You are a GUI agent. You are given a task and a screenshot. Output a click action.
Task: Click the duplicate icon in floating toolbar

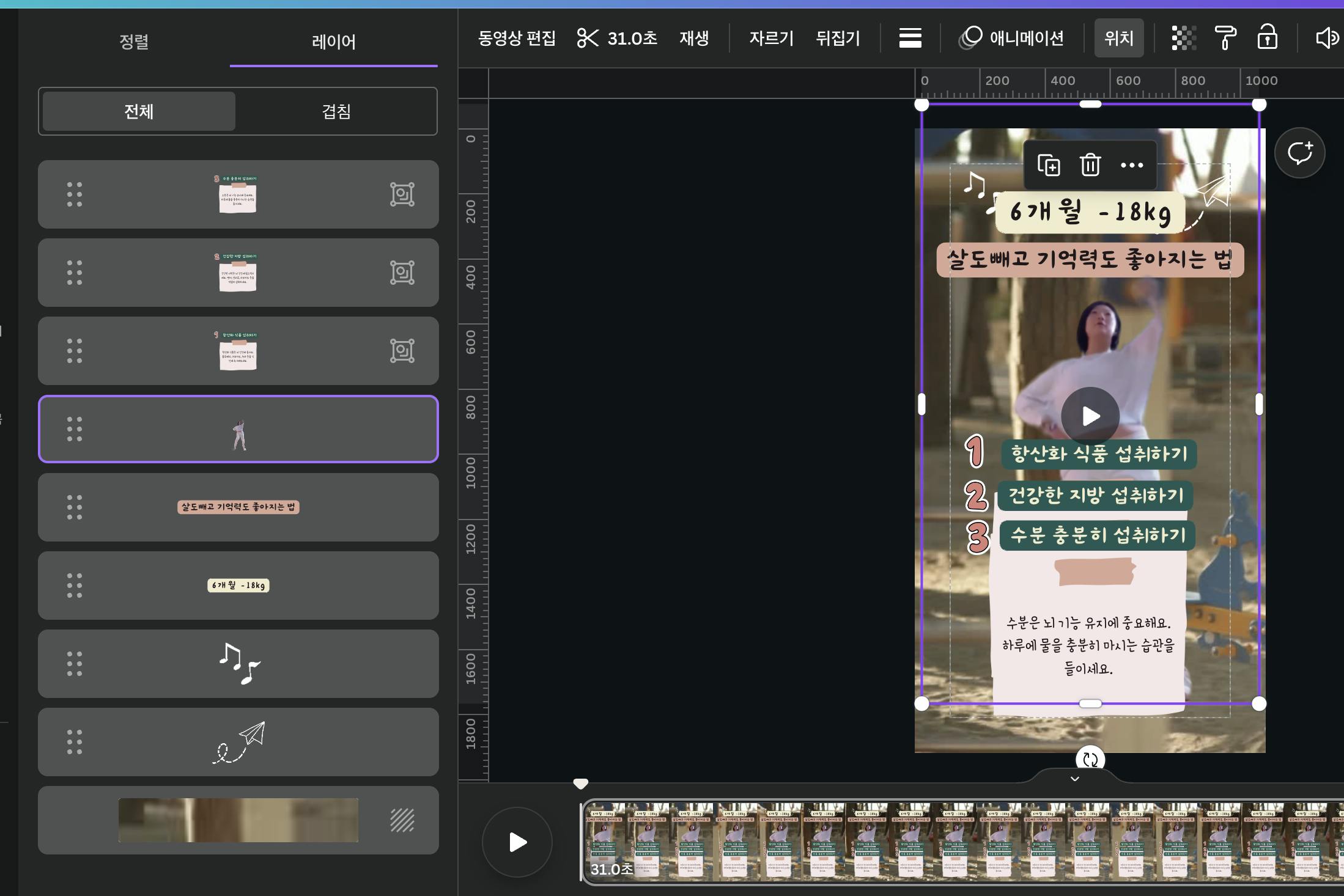(1049, 165)
